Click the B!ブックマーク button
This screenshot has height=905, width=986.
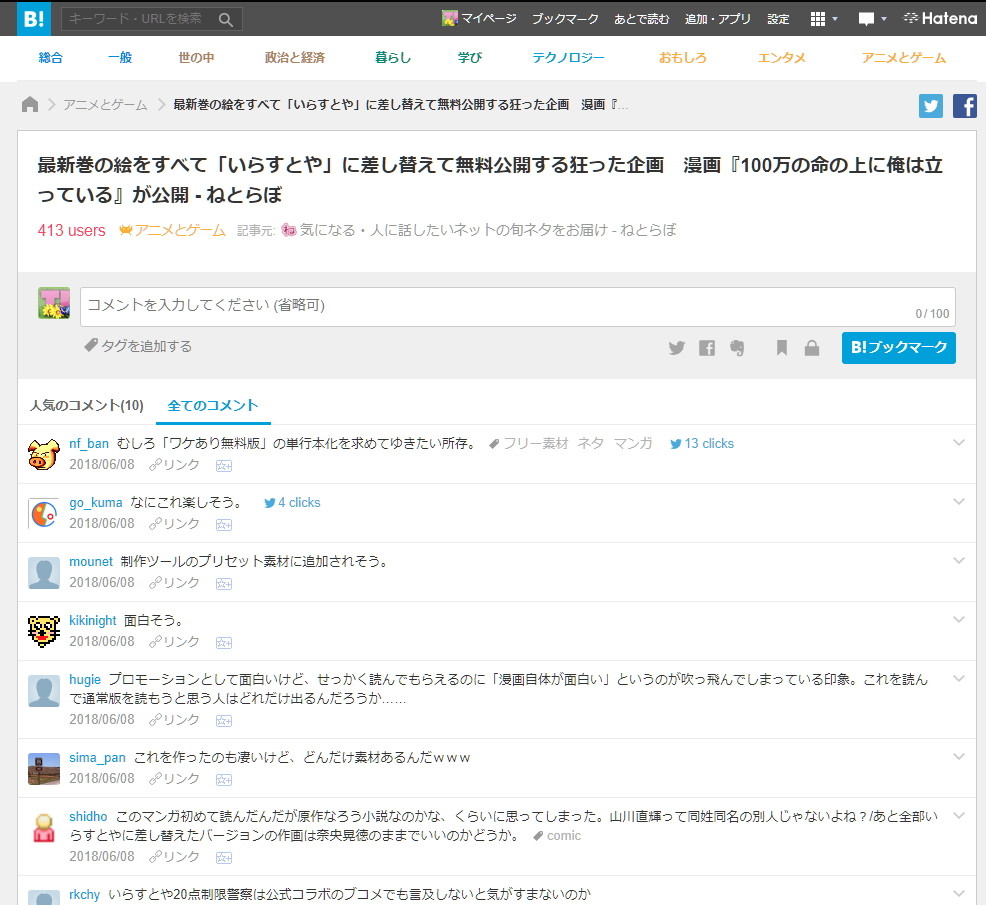click(899, 348)
